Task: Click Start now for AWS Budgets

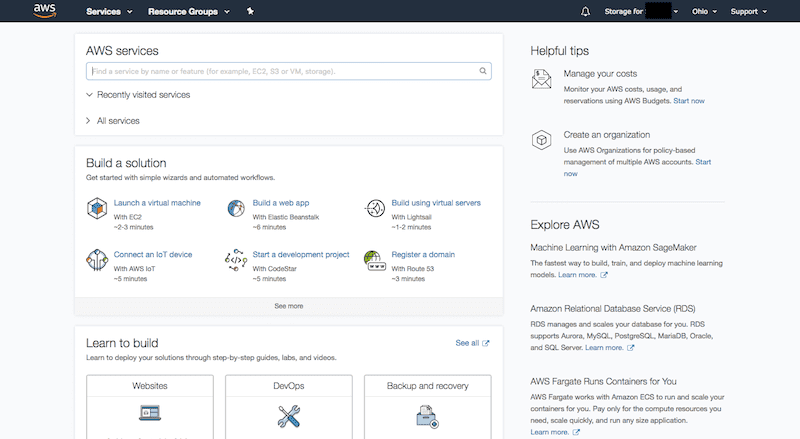Action: tap(689, 101)
